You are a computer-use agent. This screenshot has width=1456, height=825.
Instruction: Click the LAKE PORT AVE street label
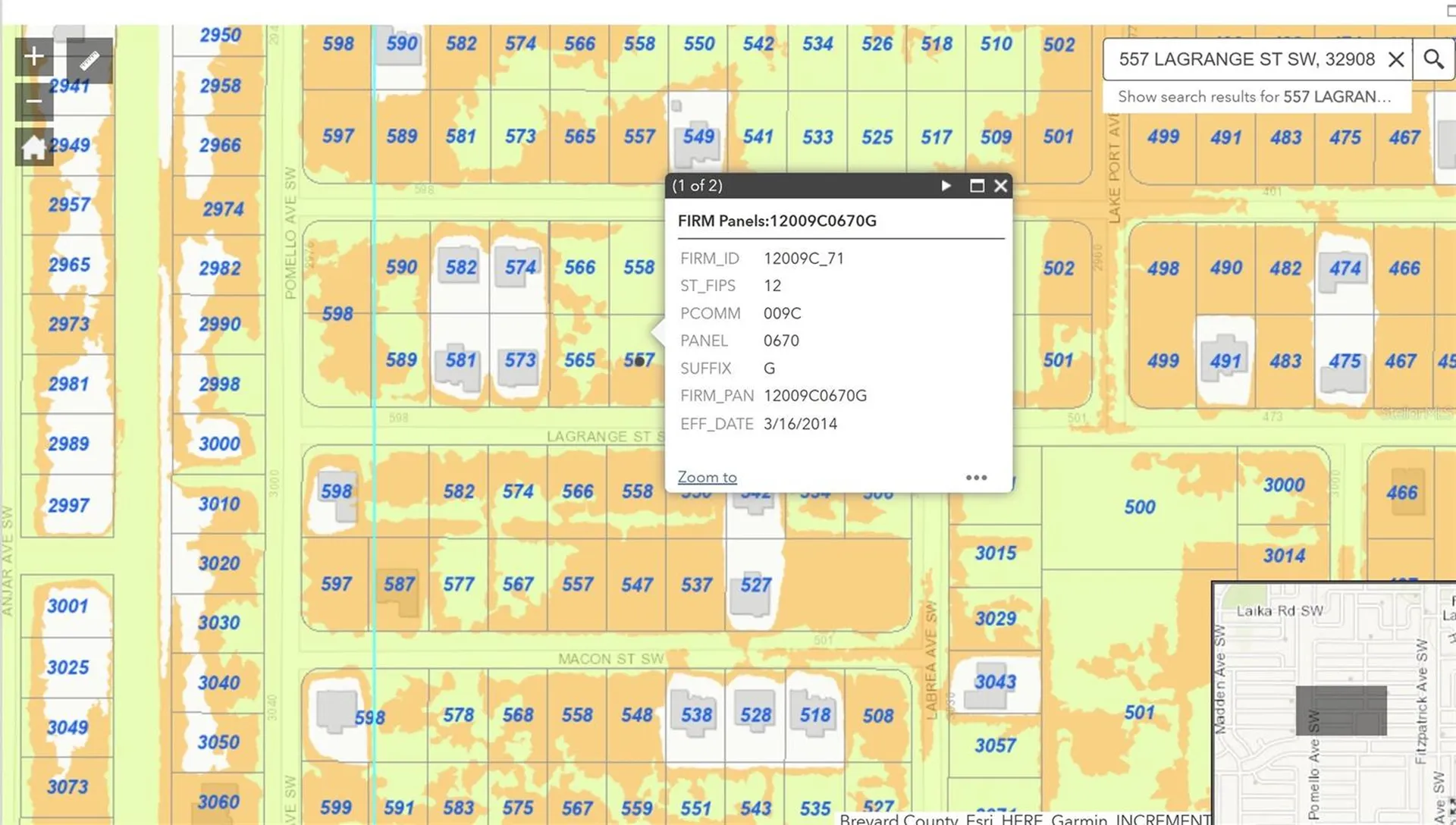coord(1114,168)
